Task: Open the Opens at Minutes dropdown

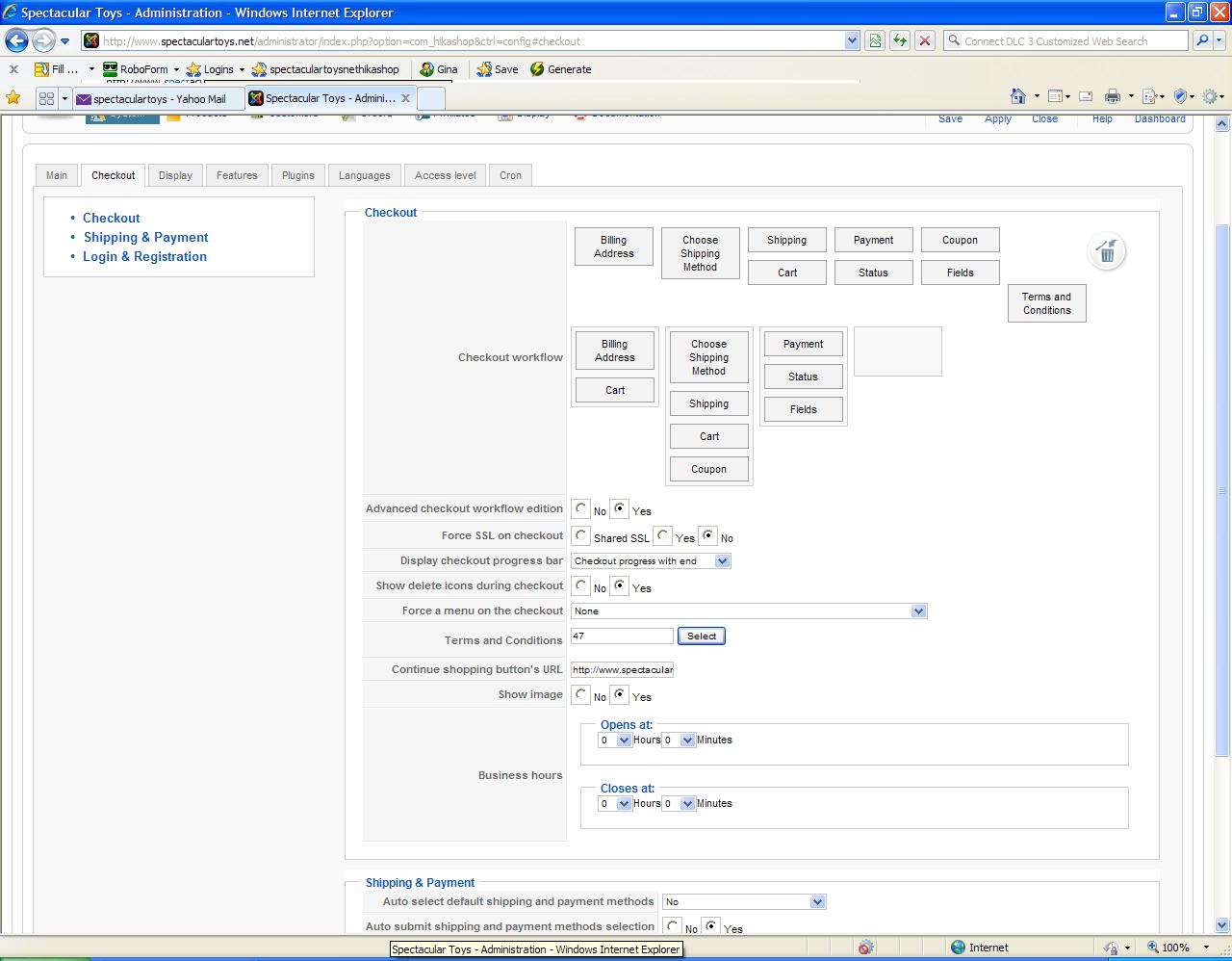Action: (x=679, y=740)
